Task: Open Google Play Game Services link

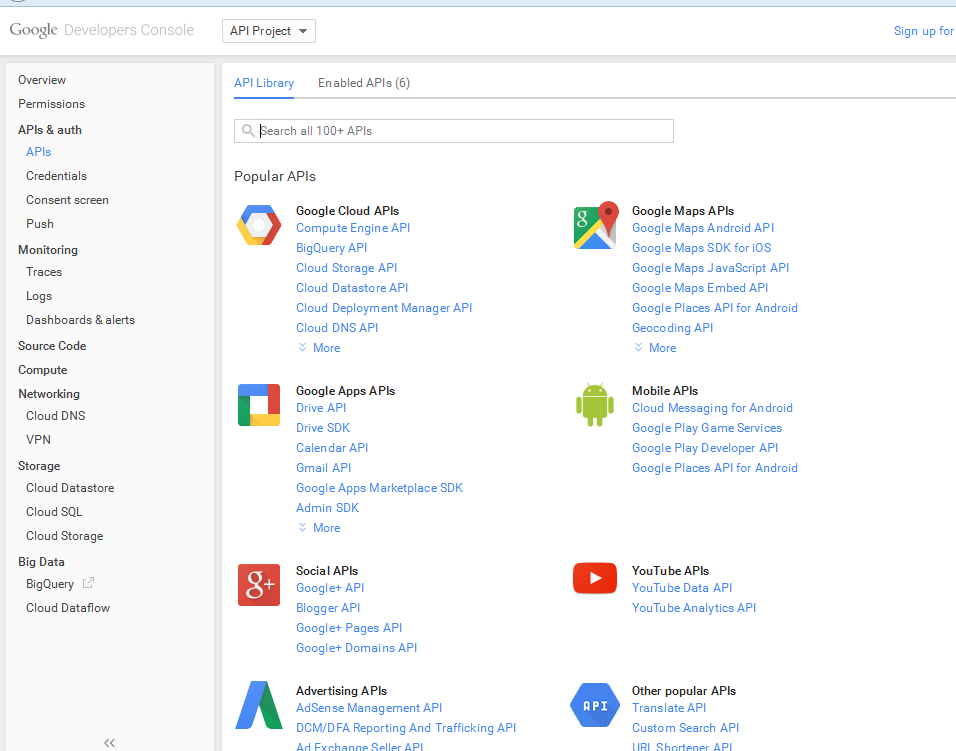Action: (x=707, y=428)
